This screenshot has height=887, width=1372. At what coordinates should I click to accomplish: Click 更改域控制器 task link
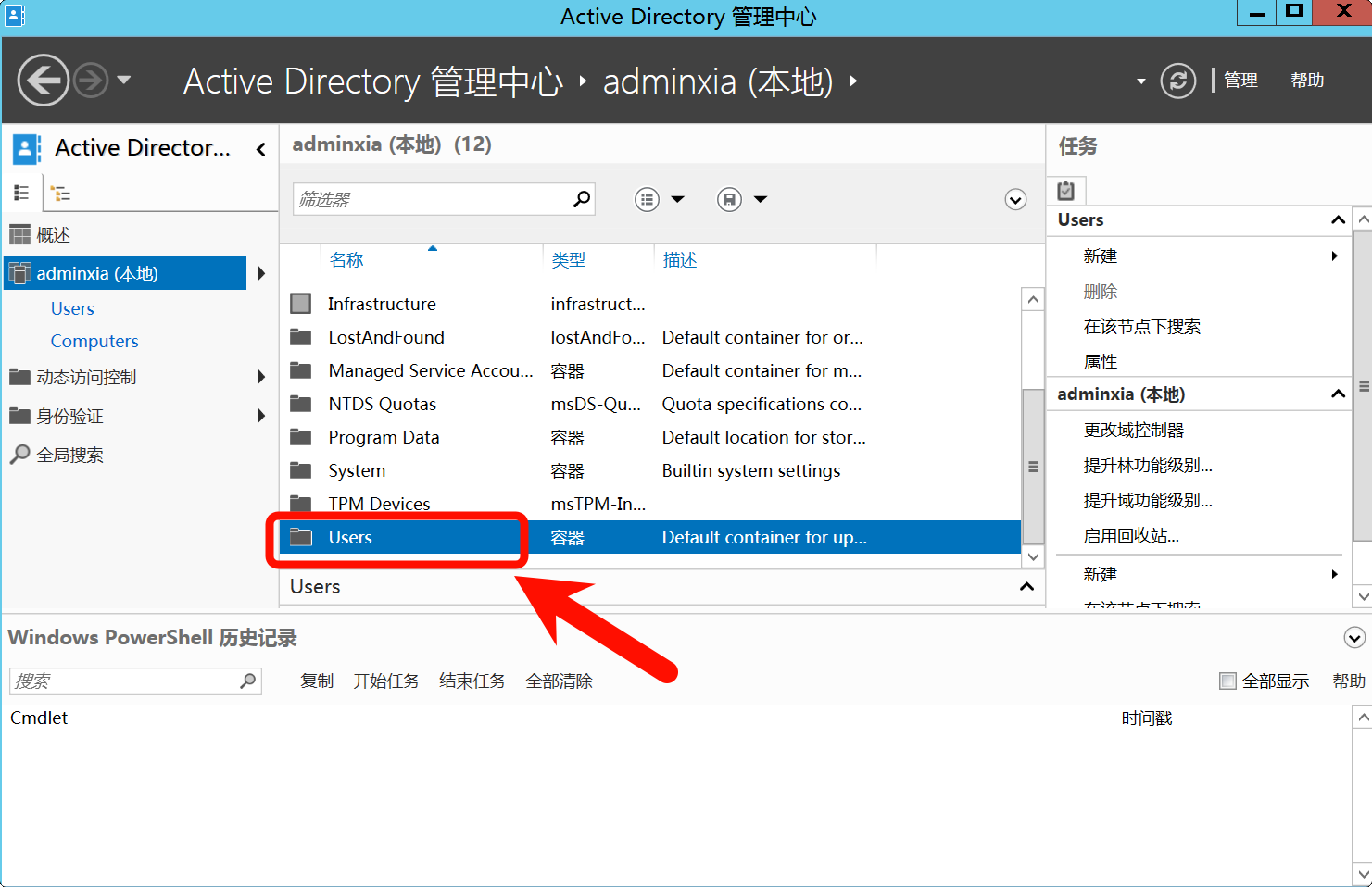[x=1134, y=431]
